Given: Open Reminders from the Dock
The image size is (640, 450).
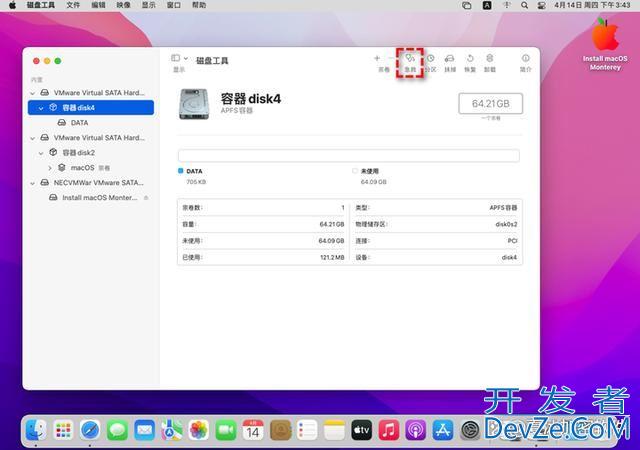Looking at the screenshot, I should [307, 430].
